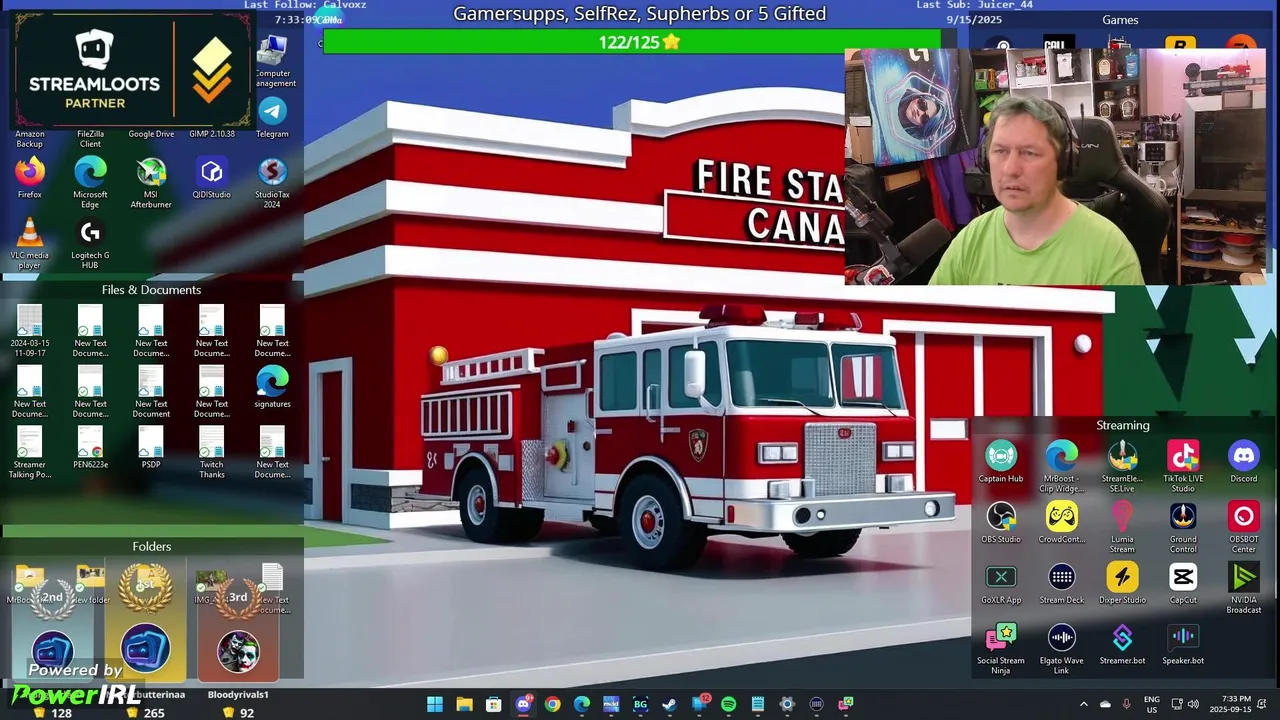Open OBSBOT Center shortcut
This screenshot has width=1280, height=720.
click(1244, 528)
